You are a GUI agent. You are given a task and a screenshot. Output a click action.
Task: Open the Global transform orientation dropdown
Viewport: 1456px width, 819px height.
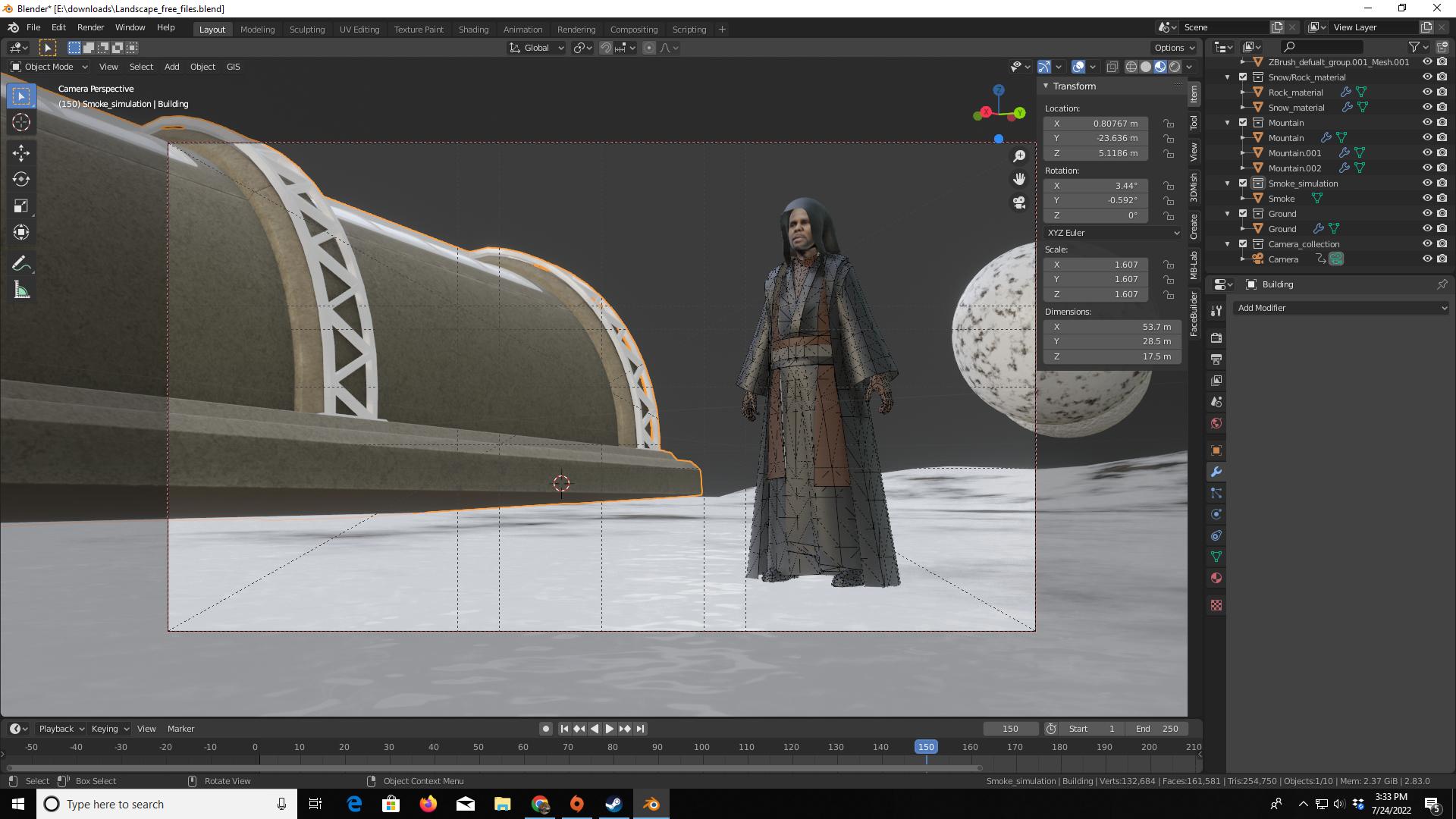click(536, 48)
